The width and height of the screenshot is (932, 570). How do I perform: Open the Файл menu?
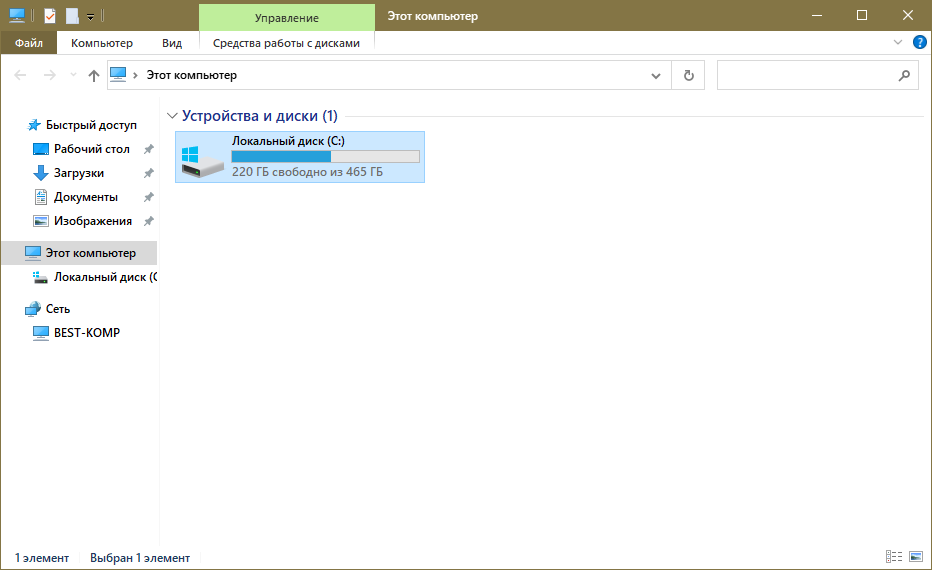click(x=29, y=43)
